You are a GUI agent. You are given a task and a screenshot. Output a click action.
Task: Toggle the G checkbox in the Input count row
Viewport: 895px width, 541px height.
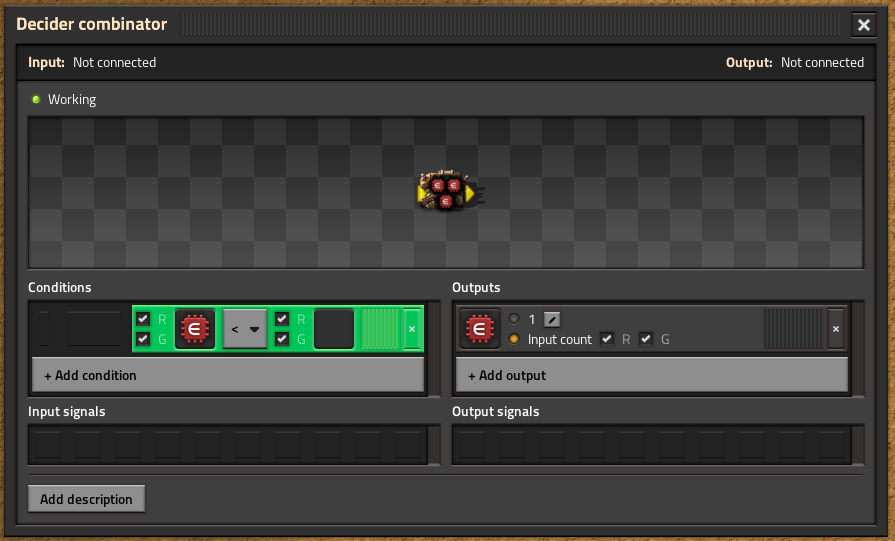[646, 339]
